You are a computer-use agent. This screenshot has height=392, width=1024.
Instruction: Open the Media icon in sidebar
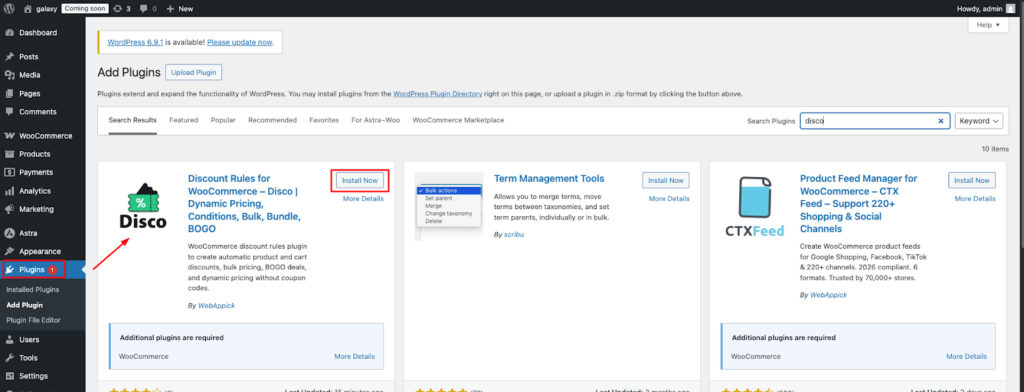coord(10,75)
